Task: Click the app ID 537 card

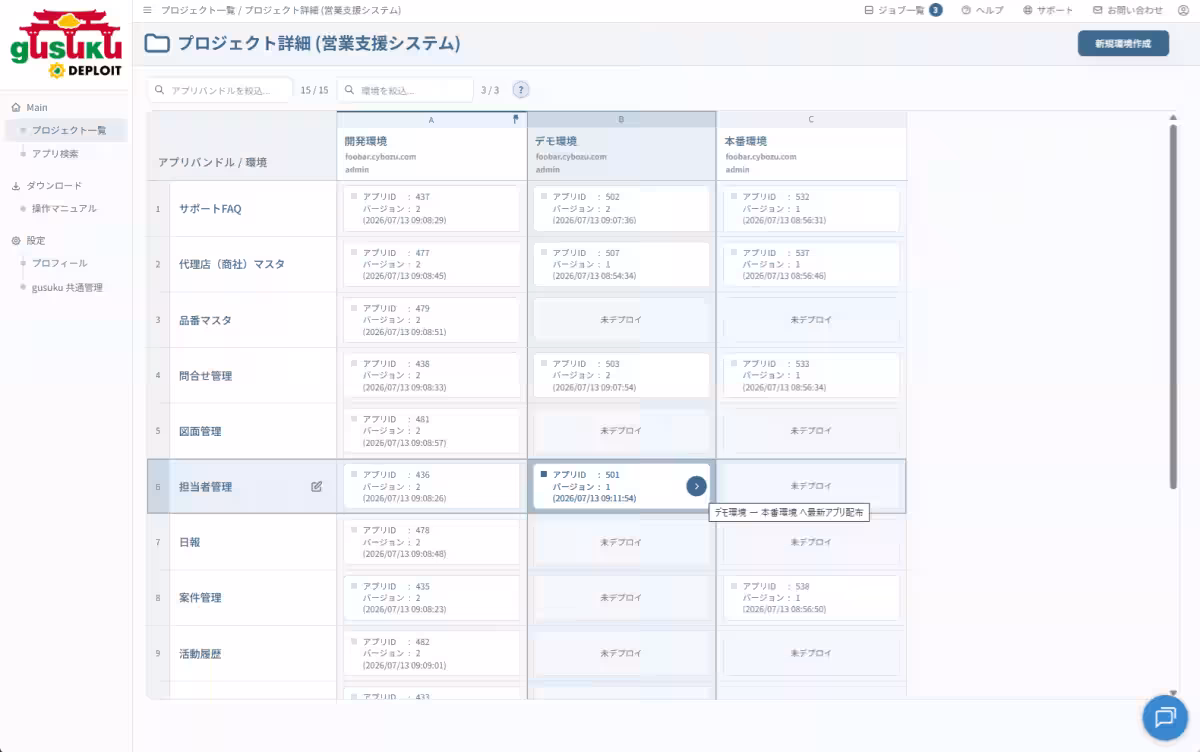Action: pos(811,264)
